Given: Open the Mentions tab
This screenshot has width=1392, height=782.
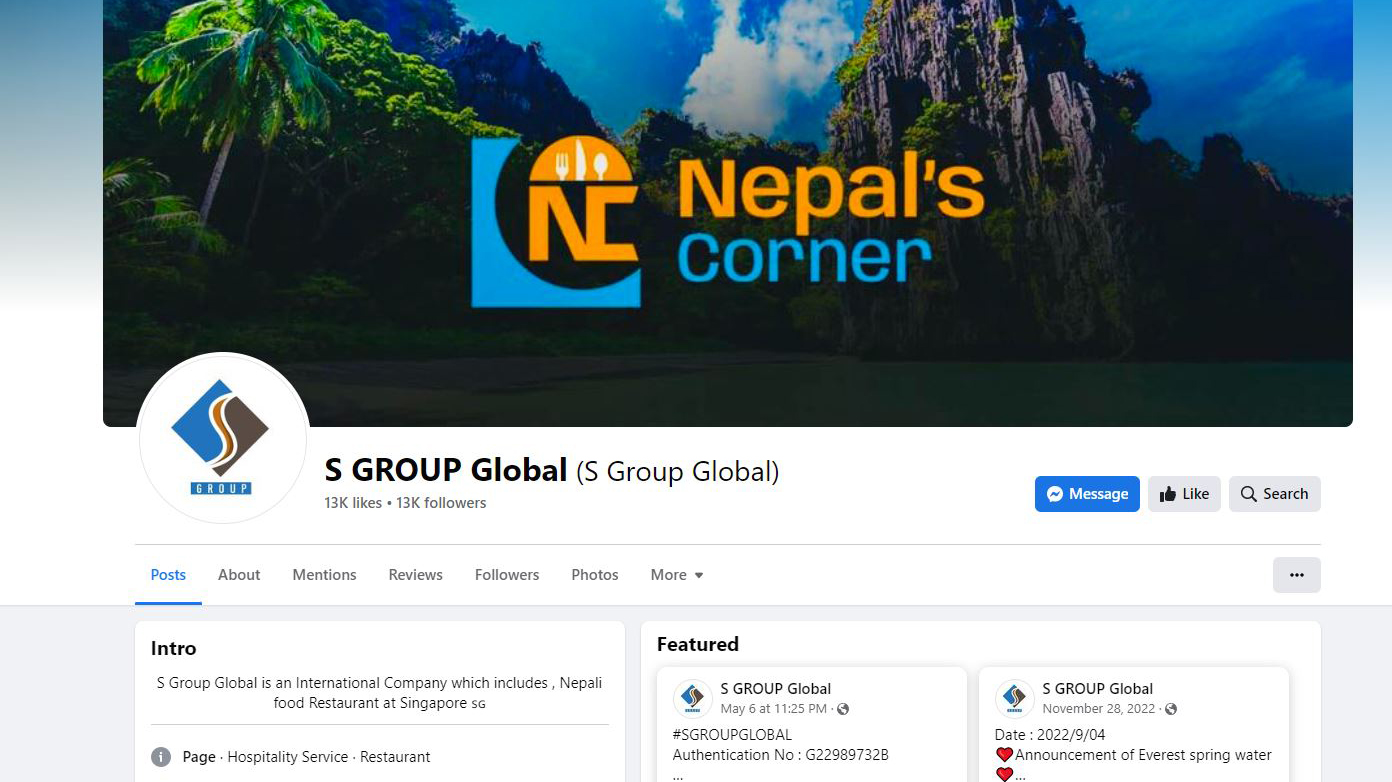Looking at the screenshot, I should coord(324,575).
